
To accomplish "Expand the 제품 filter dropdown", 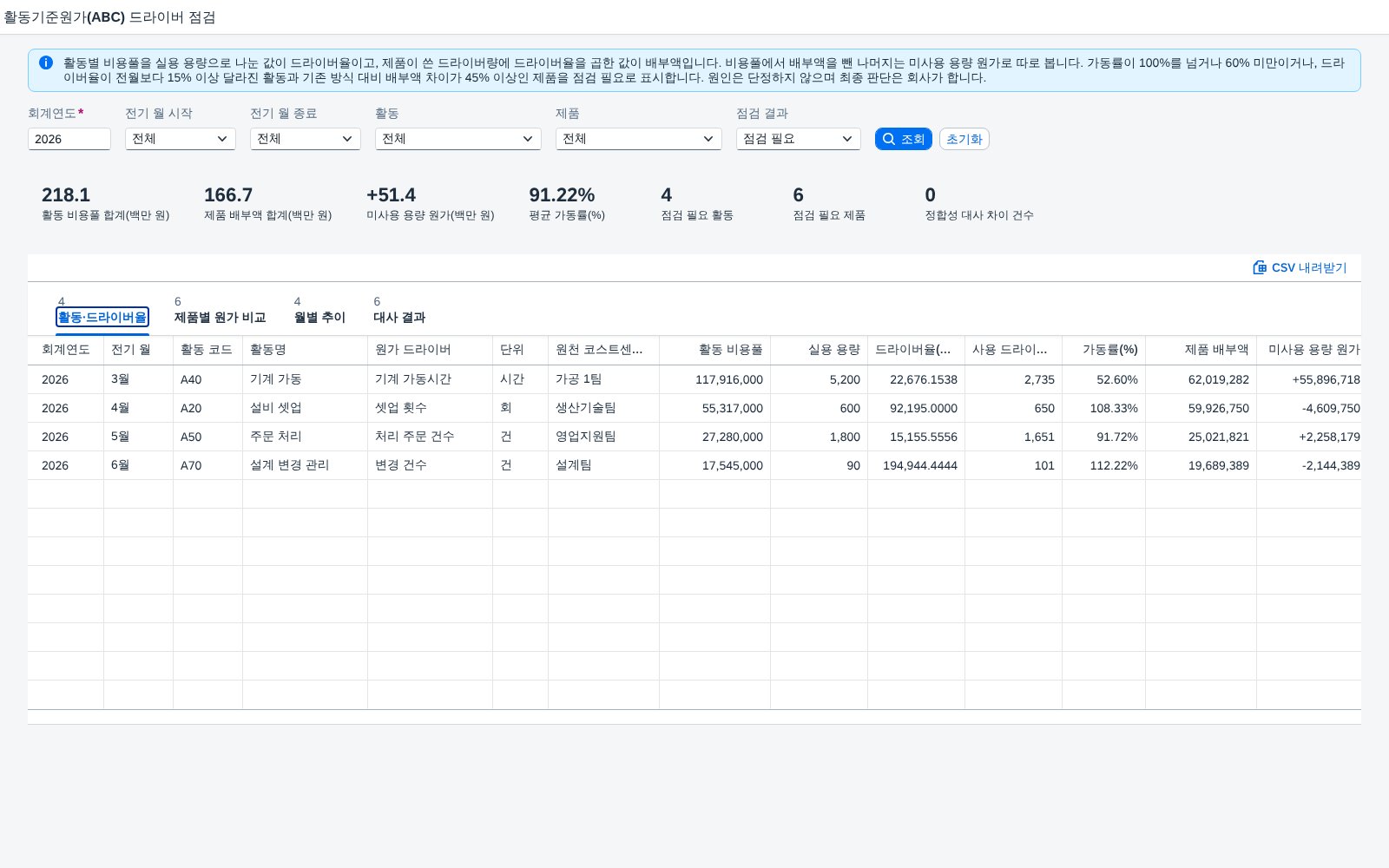I will [639, 139].
